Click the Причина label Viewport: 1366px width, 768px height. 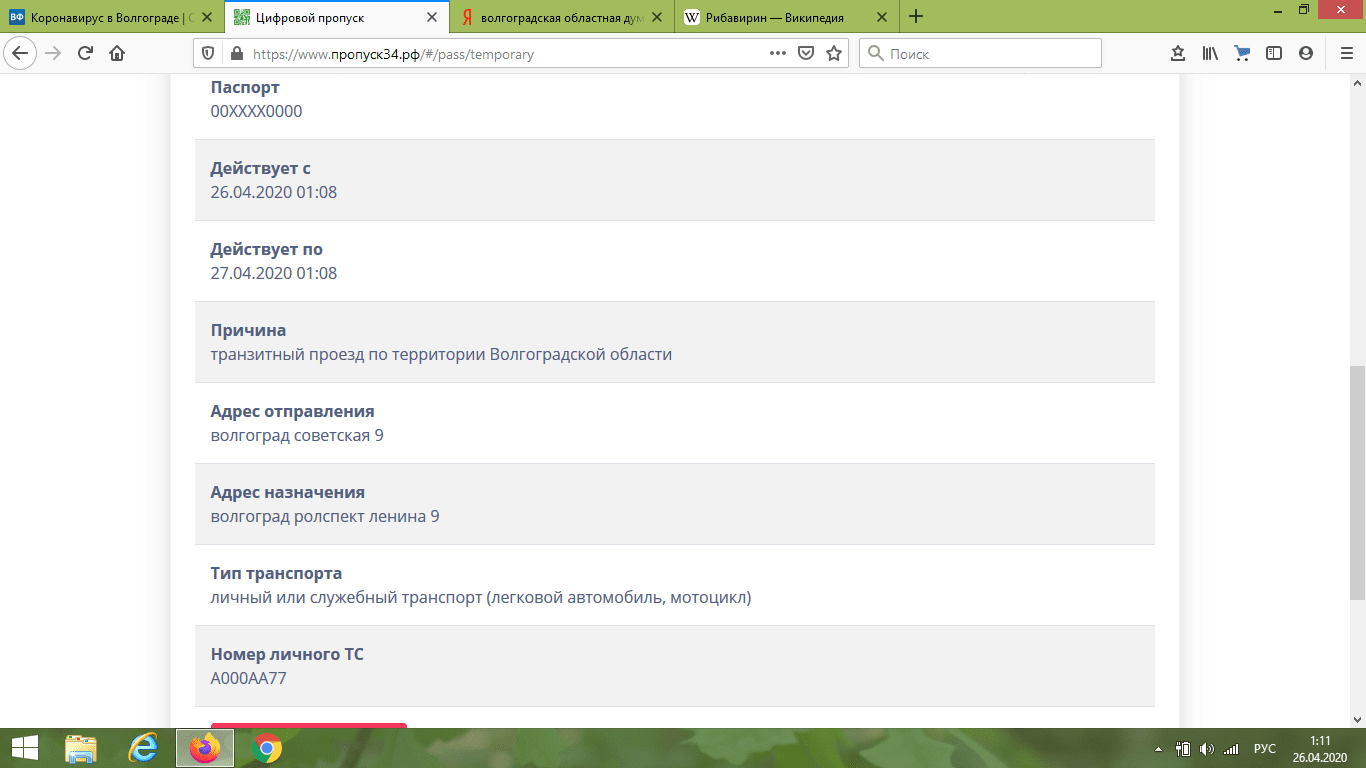click(248, 330)
